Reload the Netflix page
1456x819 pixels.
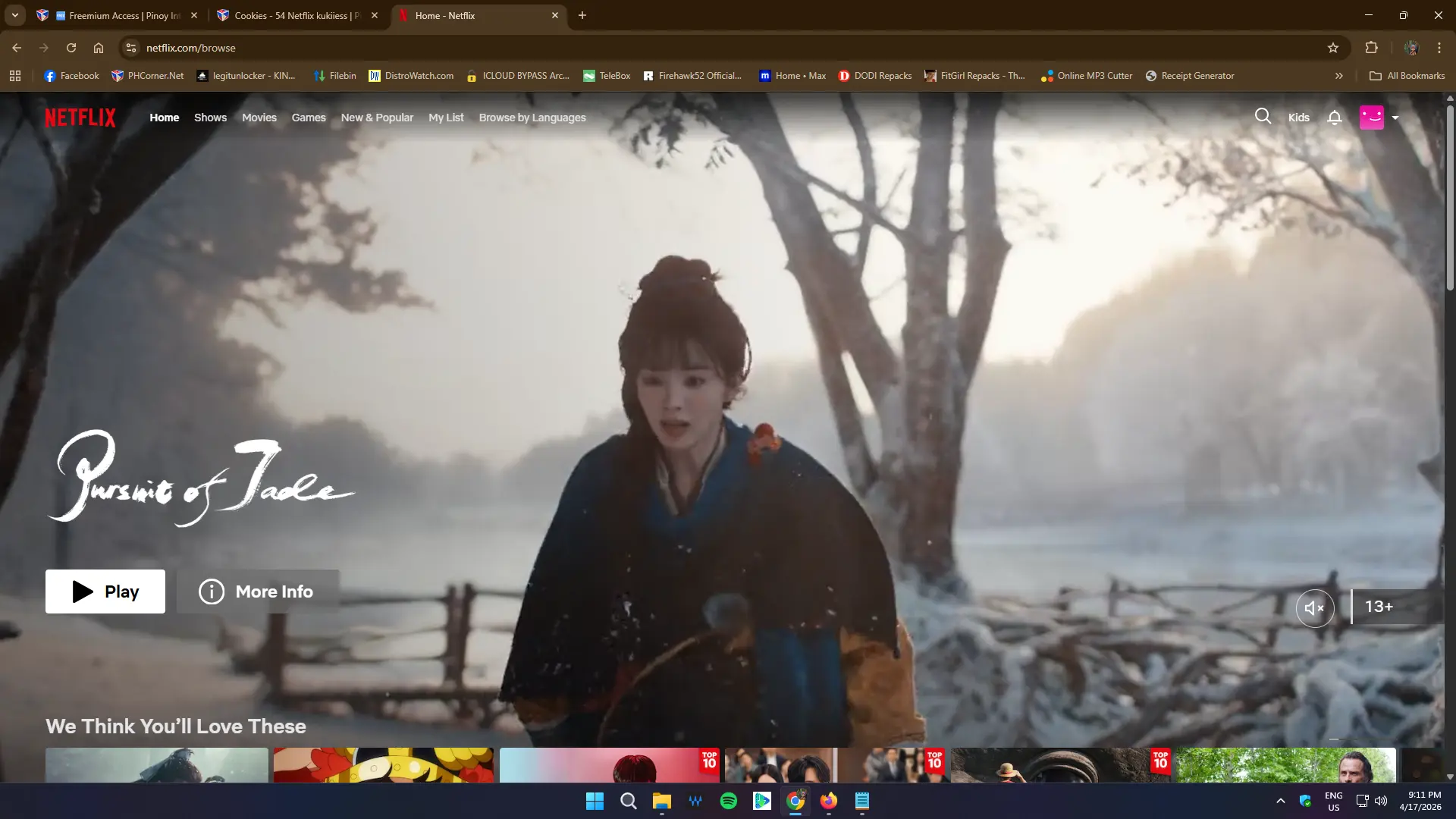pyautogui.click(x=71, y=48)
